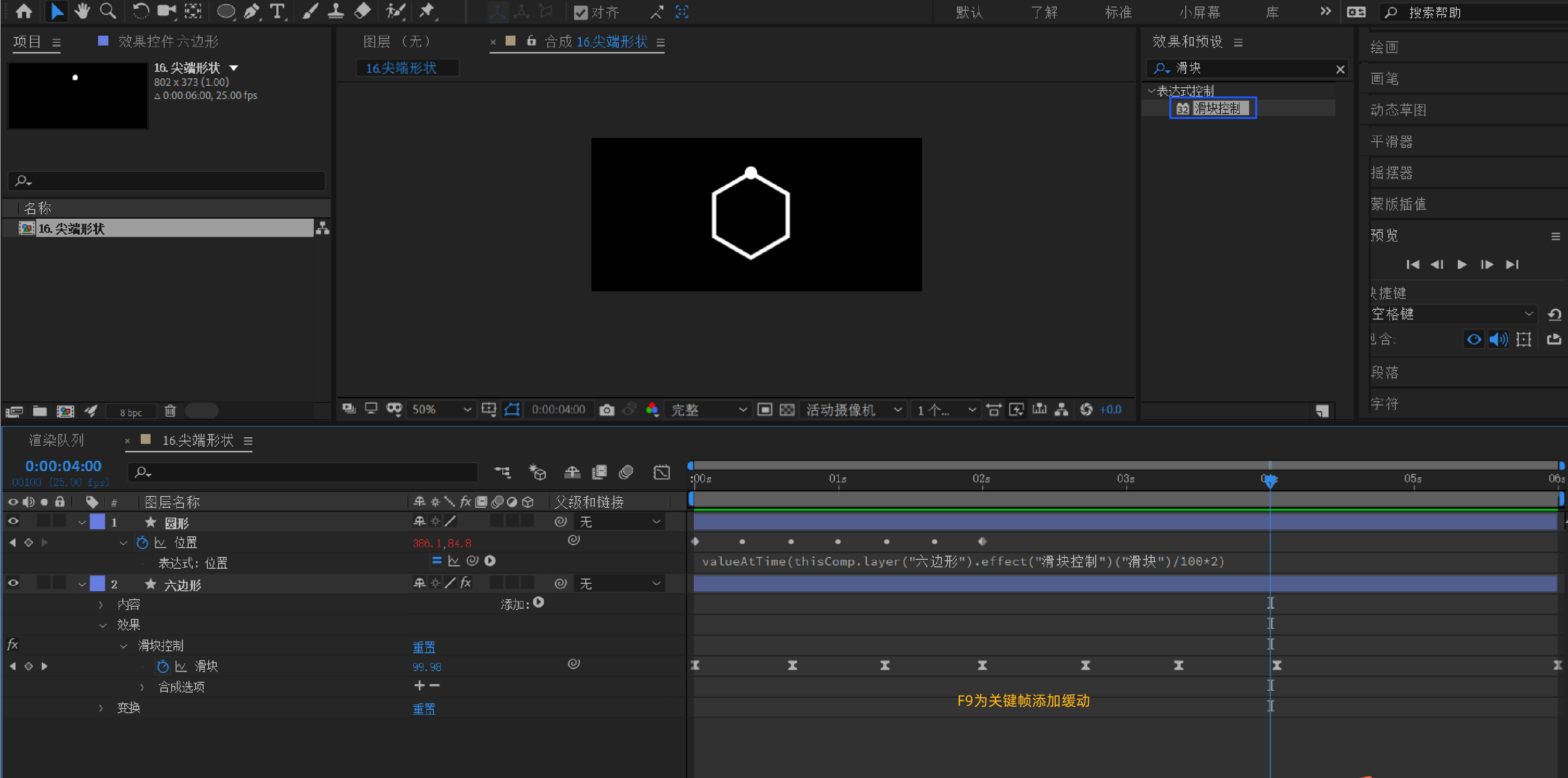Select the Pen tool in toolbar
The width and height of the screenshot is (1568, 778).
(x=251, y=11)
